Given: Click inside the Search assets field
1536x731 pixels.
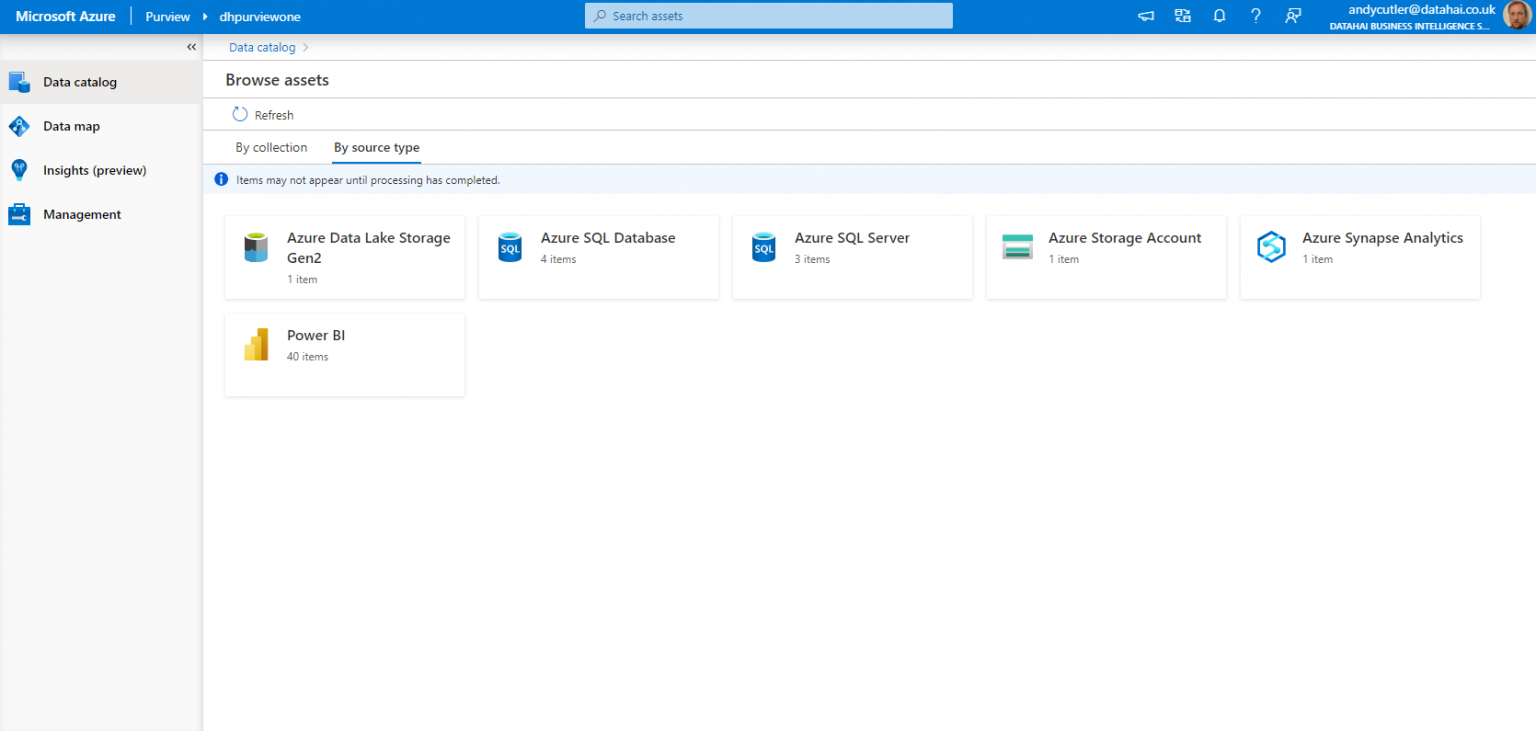Looking at the screenshot, I should (x=768, y=15).
